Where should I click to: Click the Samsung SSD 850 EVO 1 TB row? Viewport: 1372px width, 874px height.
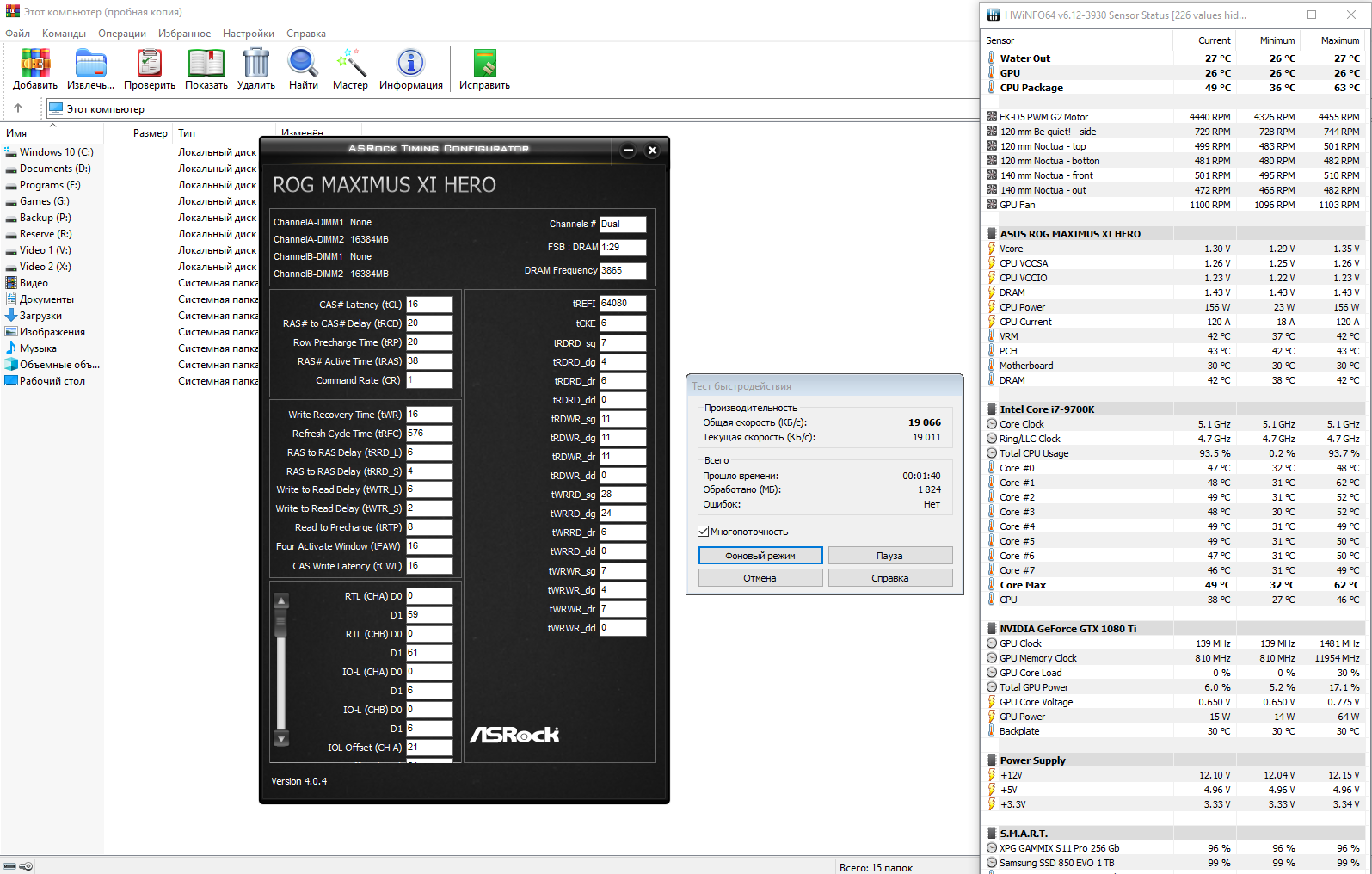1175,863
